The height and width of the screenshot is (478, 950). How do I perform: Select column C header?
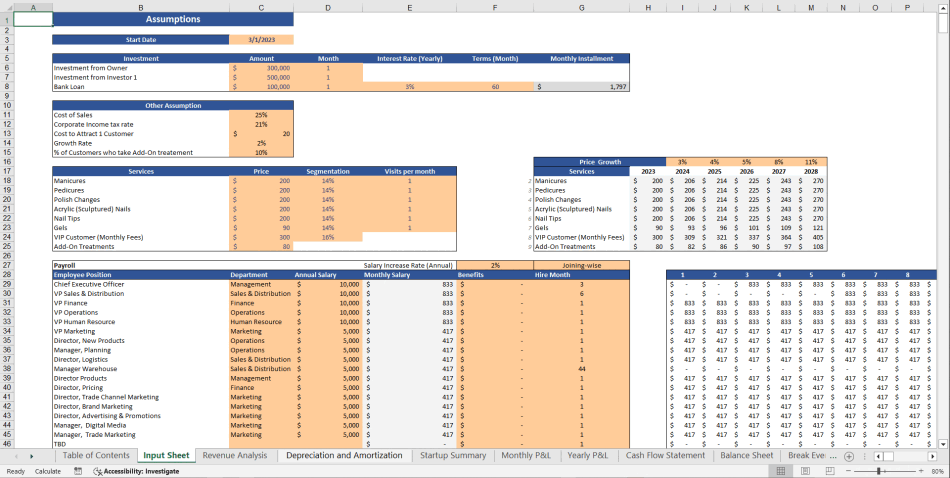[x=261, y=8]
